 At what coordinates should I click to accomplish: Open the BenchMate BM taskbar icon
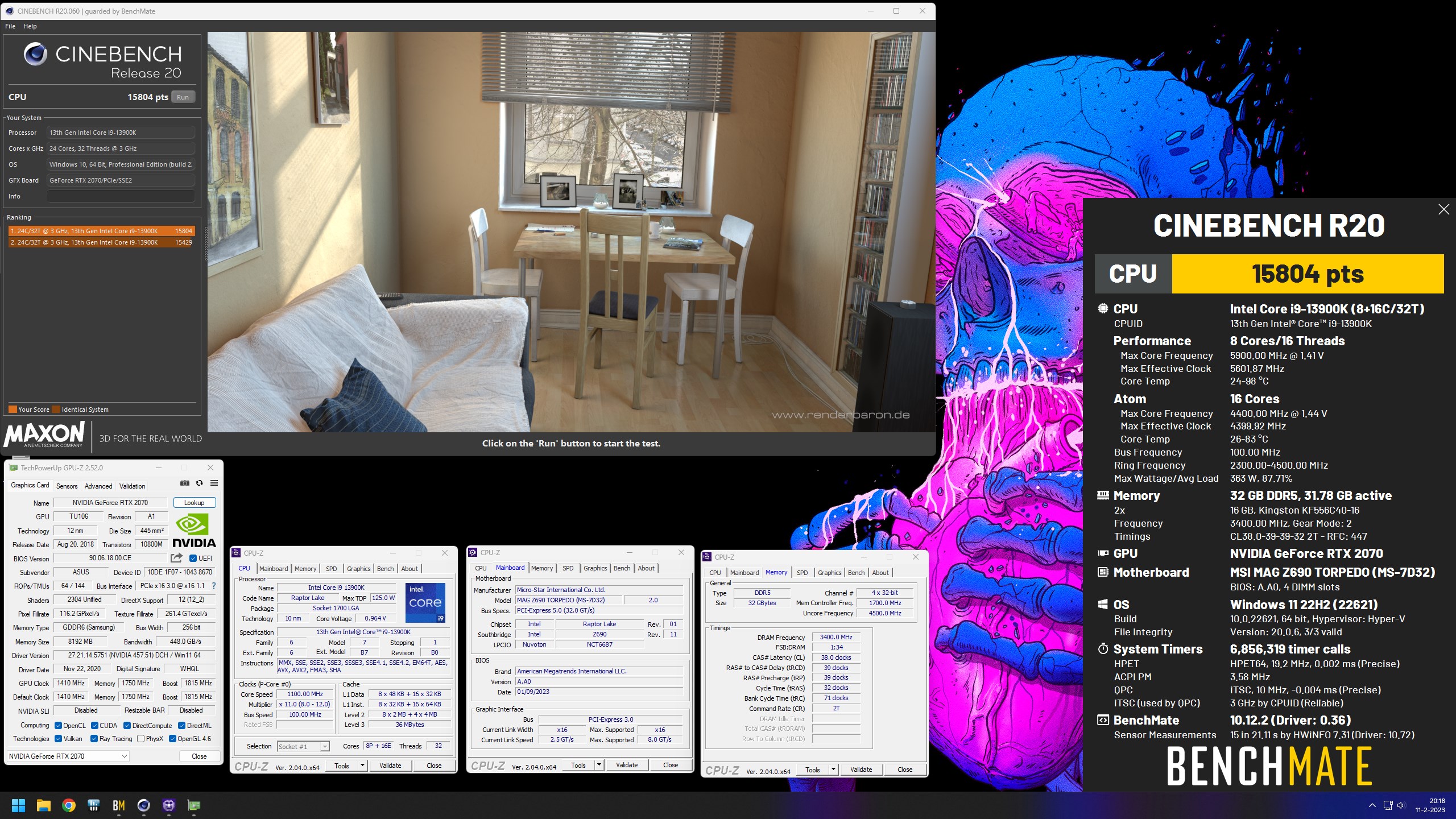[118, 805]
